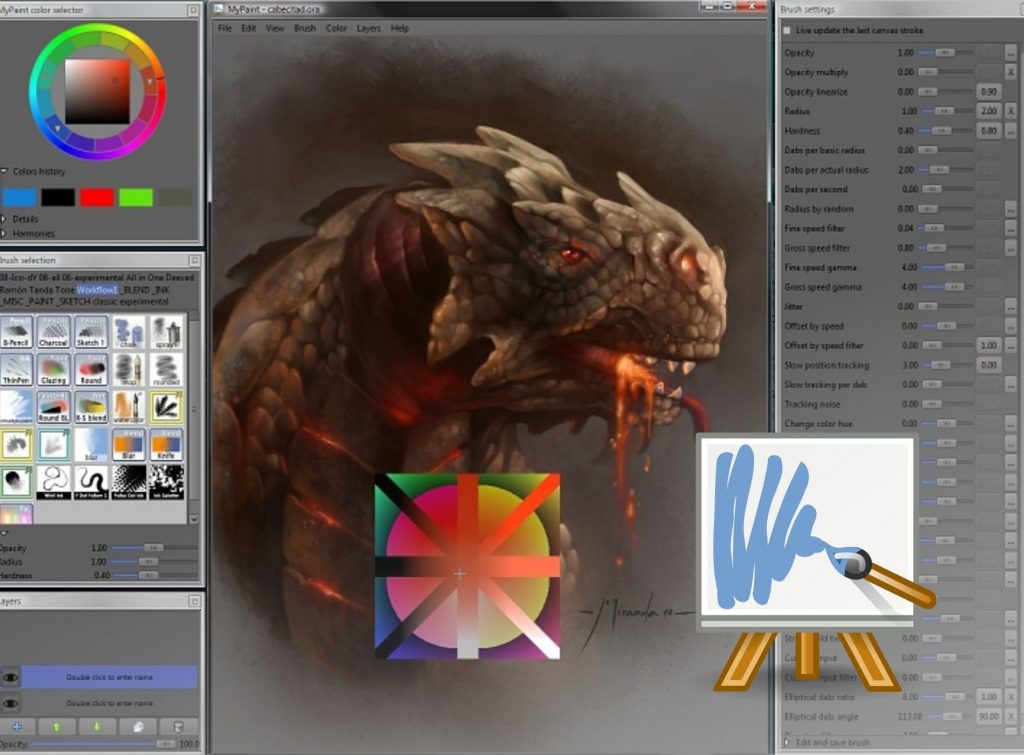Image resolution: width=1024 pixels, height=755 pixels.
Task: Delete layer using the trash icon
Action: pos(178,726)
